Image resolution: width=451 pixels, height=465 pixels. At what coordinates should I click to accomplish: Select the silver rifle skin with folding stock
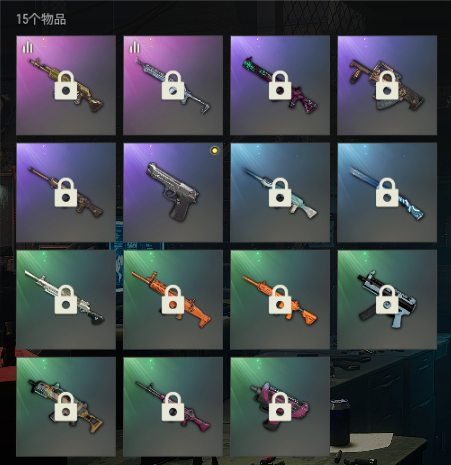pyautogui.click(x=173, y=85)
